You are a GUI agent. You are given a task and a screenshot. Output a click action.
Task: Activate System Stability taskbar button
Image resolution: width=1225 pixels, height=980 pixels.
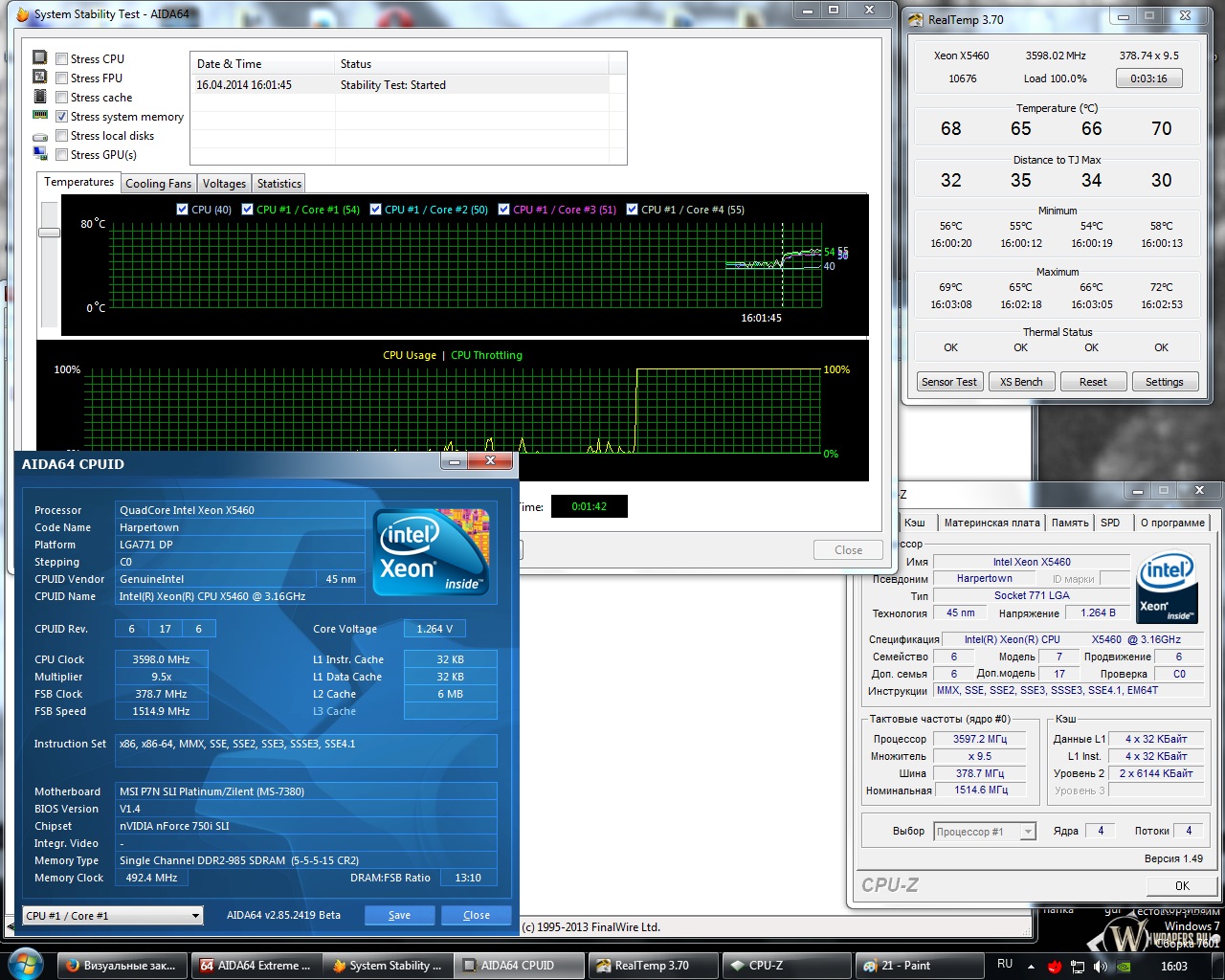tap(388, 966)
